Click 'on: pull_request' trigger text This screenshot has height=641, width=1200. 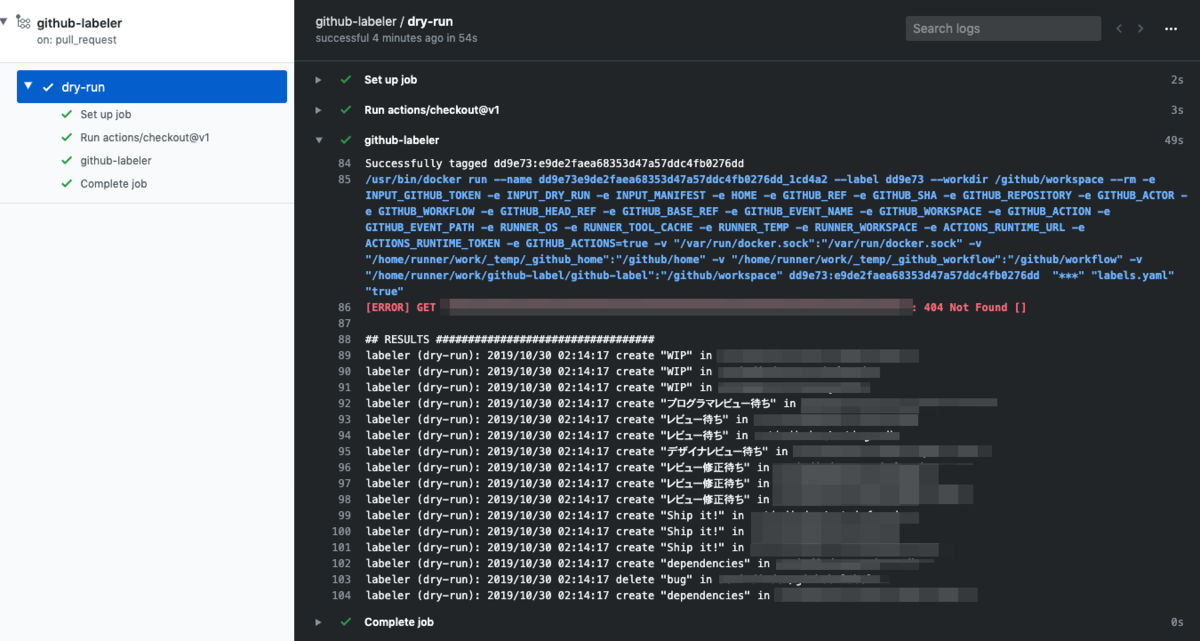[x=77, y=39]
